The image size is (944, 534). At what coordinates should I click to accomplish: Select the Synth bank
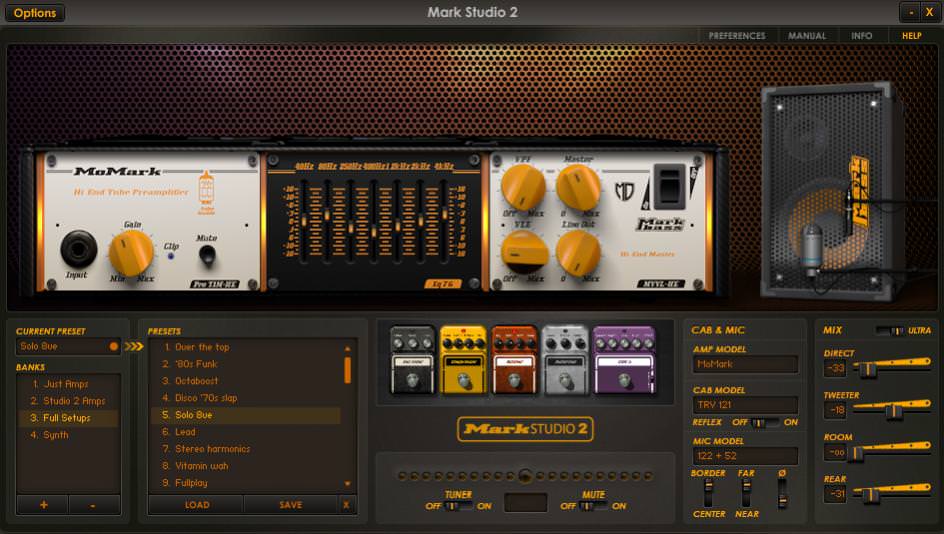pos(68,435)
